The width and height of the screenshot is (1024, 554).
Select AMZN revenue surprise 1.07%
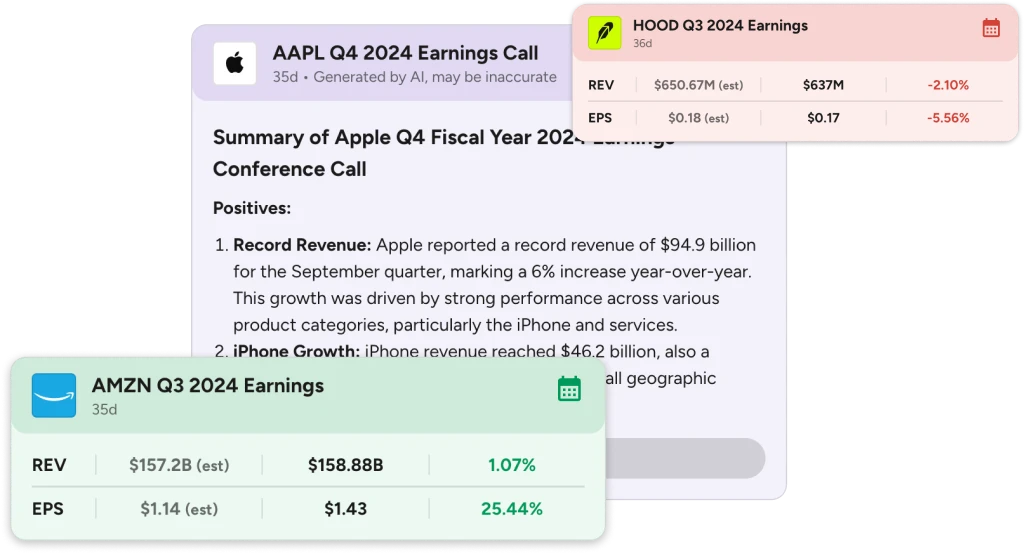[512, 465]
